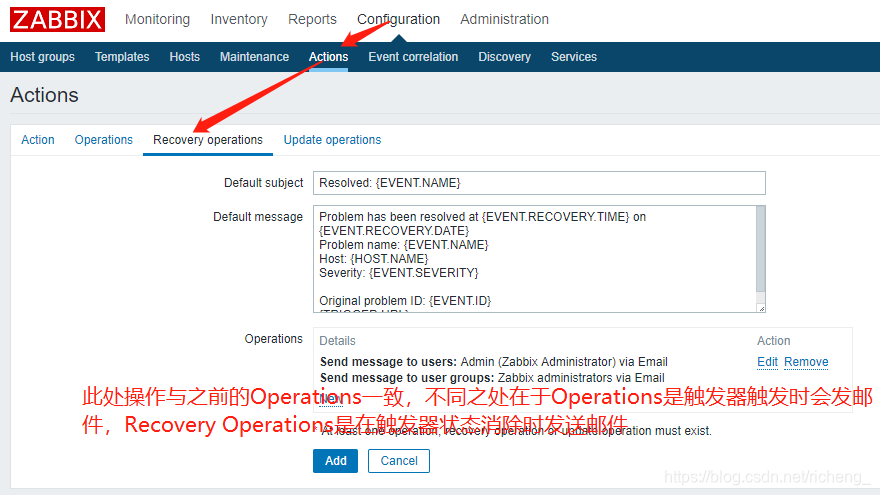880x495 pixels.
Task: Click 'Original problem ID: {EVENT.ID}' line
Action: tap(405, 301)
